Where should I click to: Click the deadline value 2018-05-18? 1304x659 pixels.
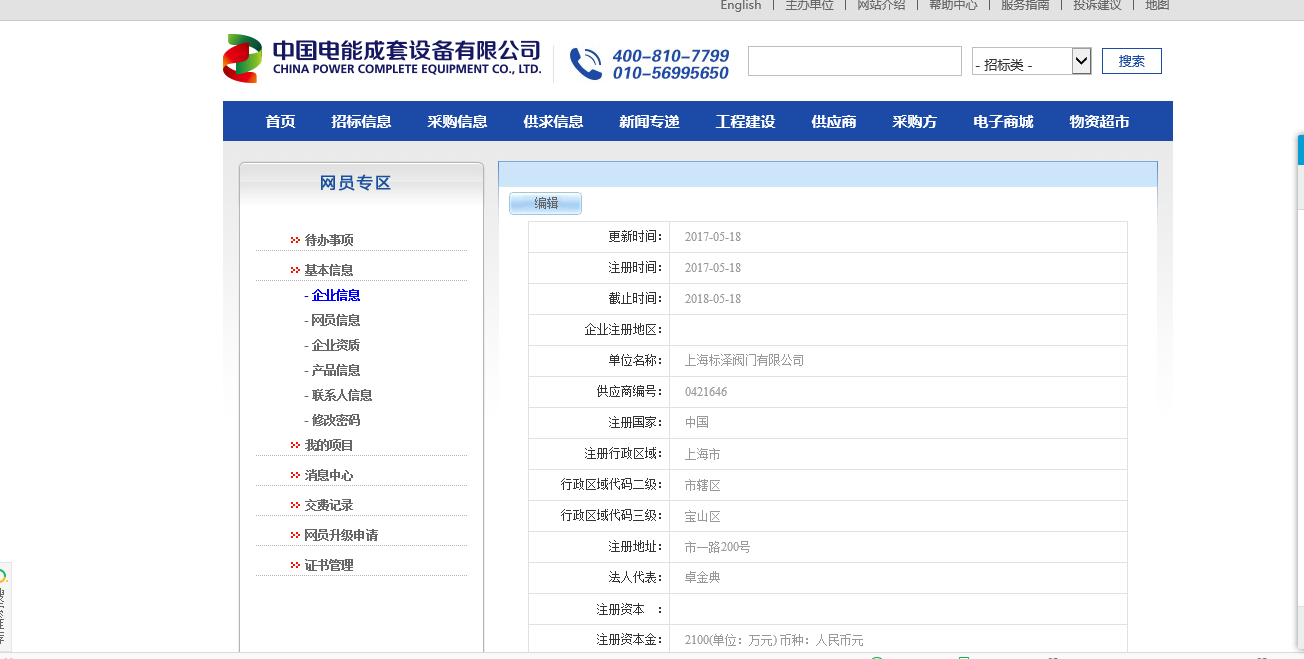[713, 298]
